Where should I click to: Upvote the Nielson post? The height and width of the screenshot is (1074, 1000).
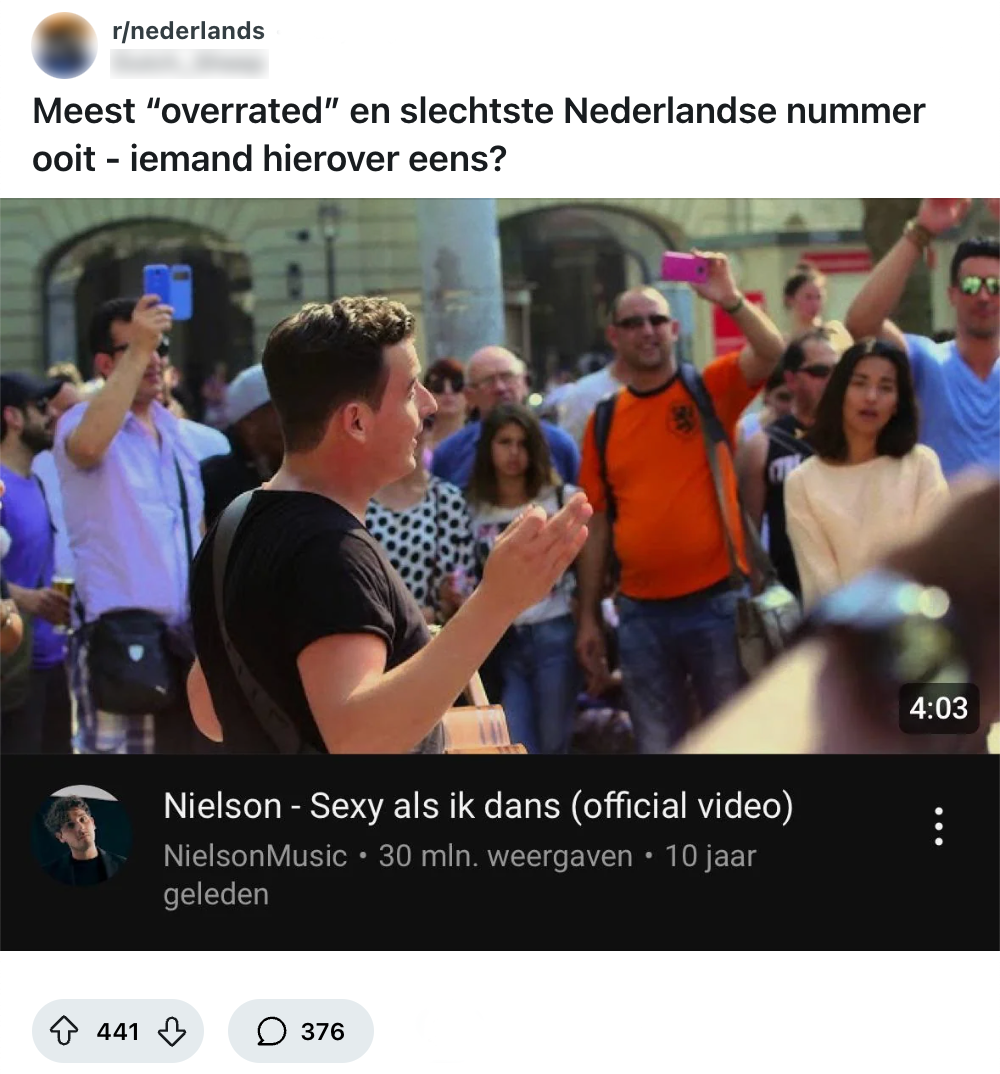pos(64,1031)
